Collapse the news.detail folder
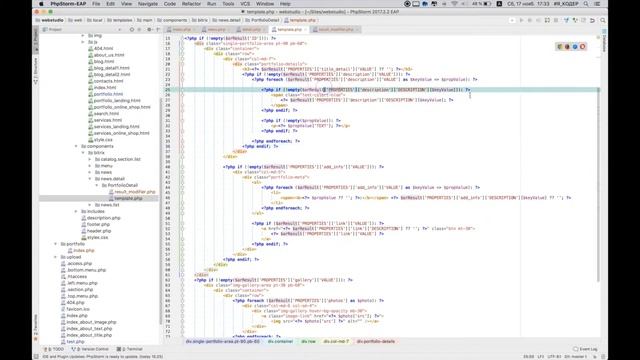This screenshot has width=640, height=360. pyautogui.click(x=90, y=179)
